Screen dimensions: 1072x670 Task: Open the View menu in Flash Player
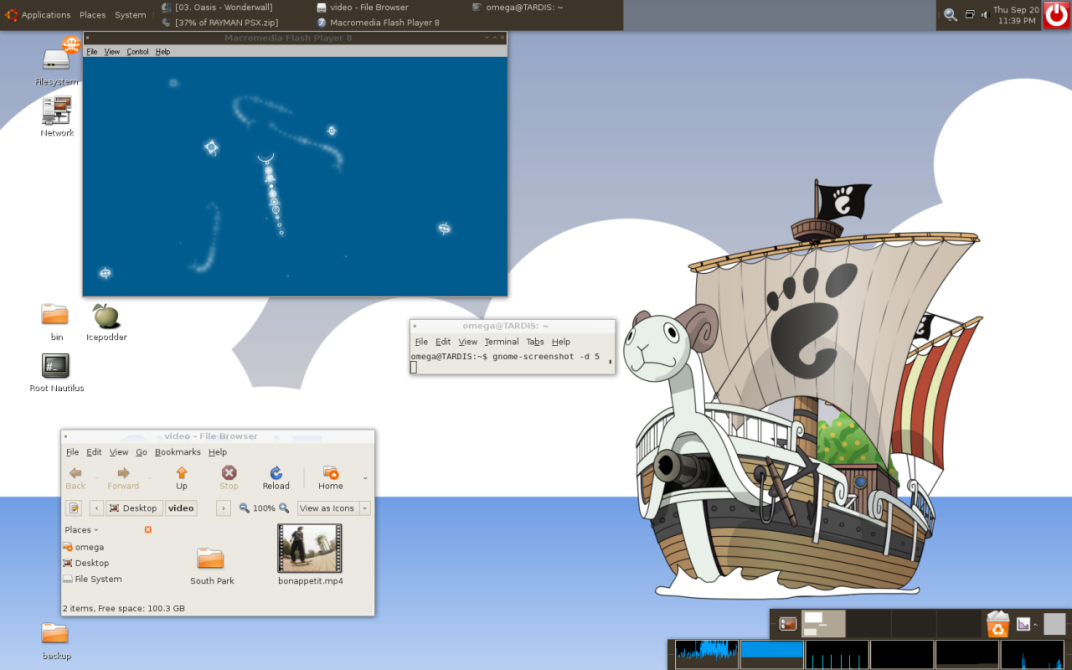click(112, 51)
